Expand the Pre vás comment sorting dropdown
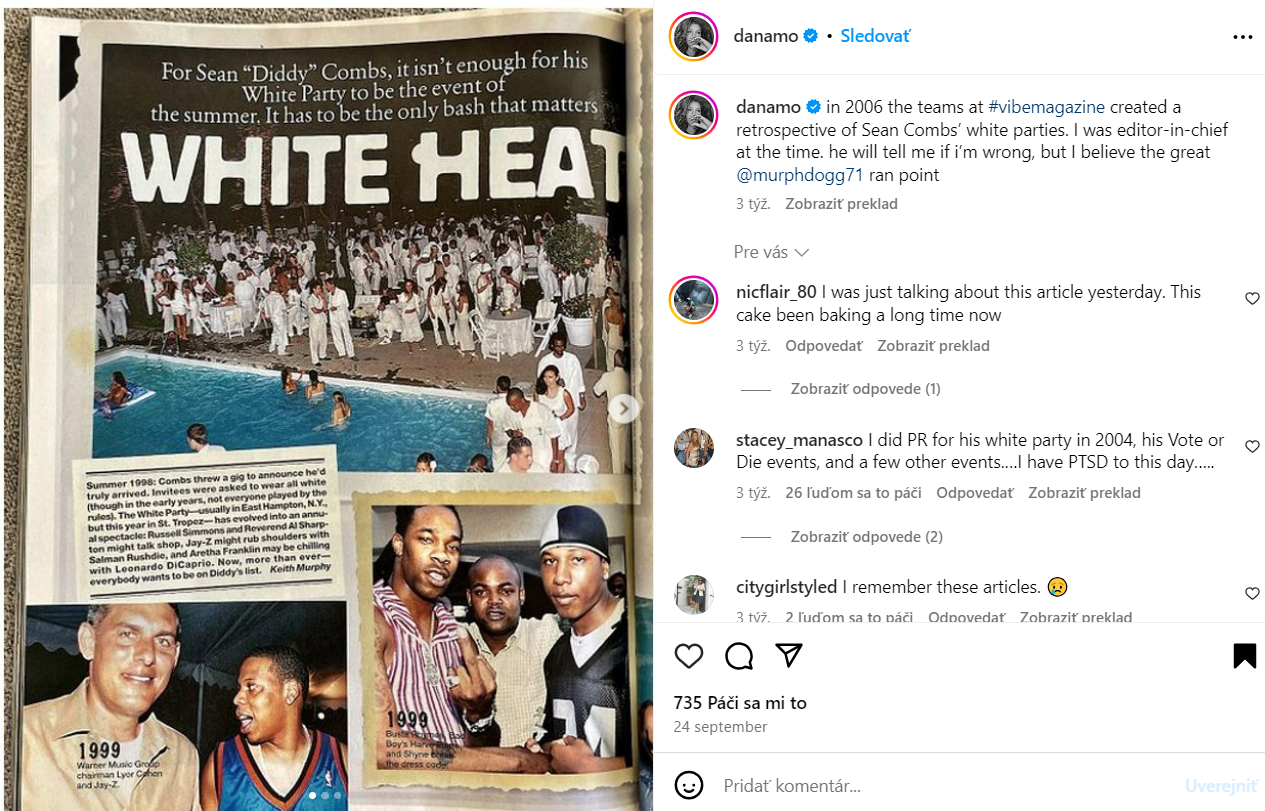This screenshot has height=811, width=1265. (771, 252)
